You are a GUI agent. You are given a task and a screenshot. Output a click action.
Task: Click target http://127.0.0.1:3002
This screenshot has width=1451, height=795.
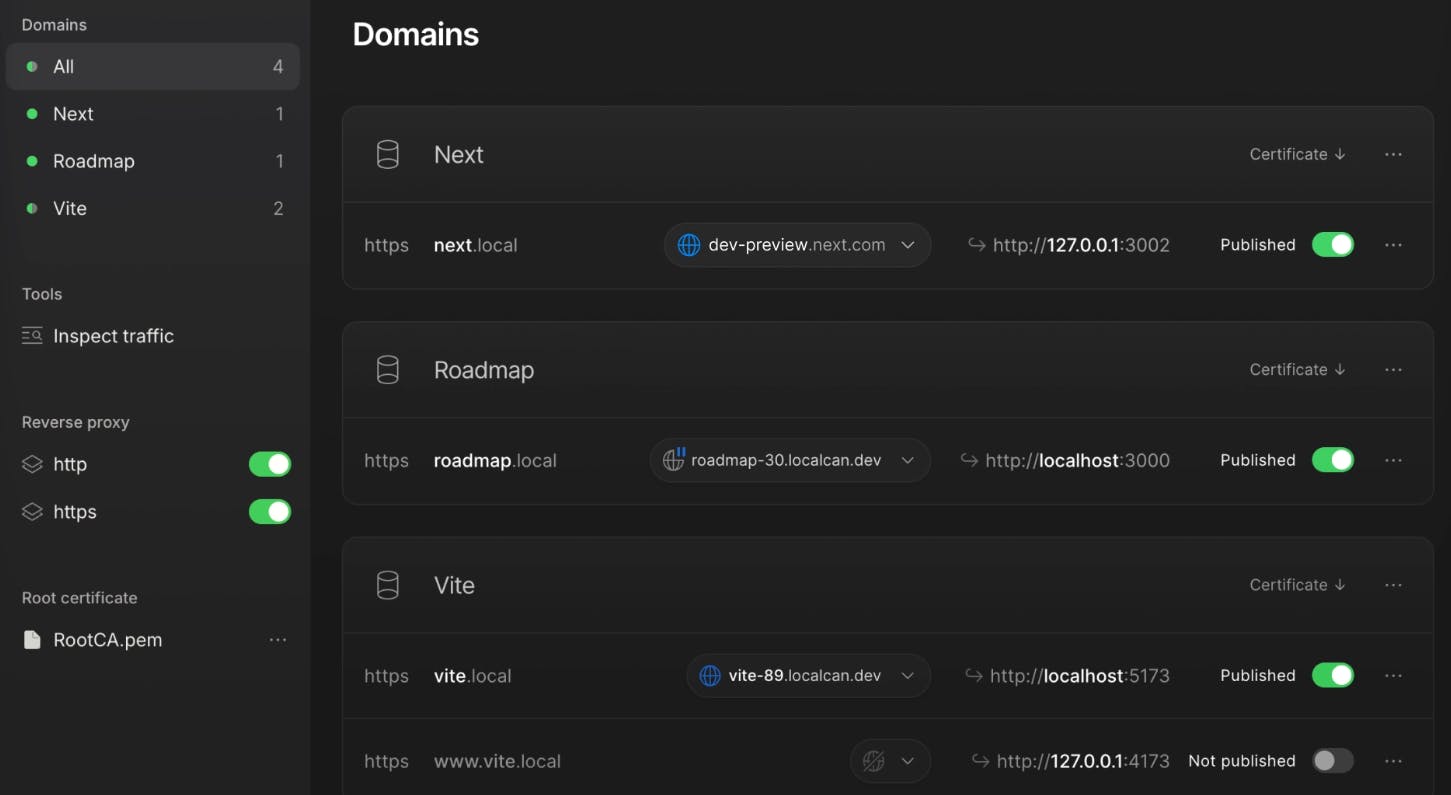[x=1081, y=245]
